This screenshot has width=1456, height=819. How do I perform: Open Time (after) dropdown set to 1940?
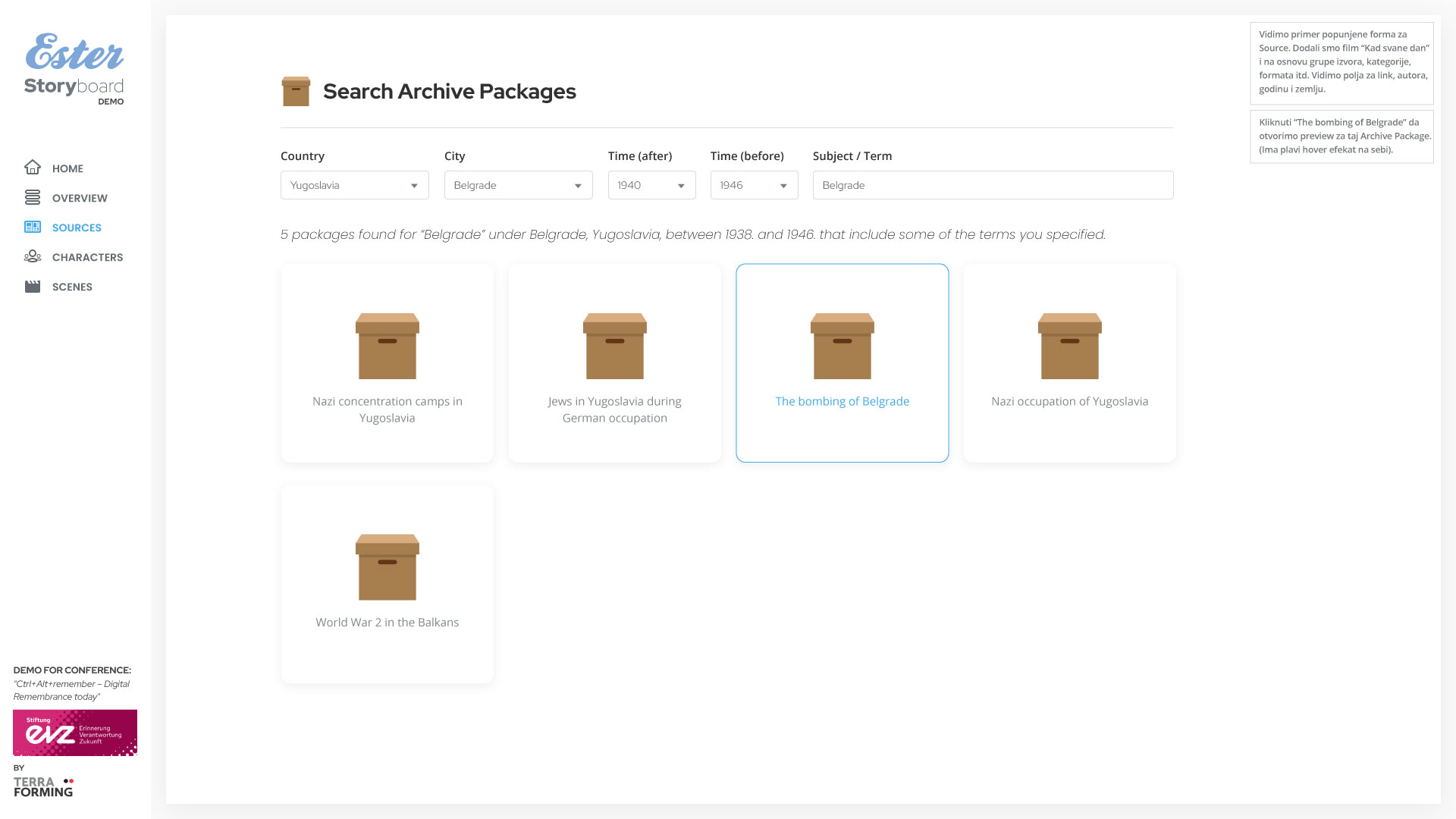pos(651,185)
